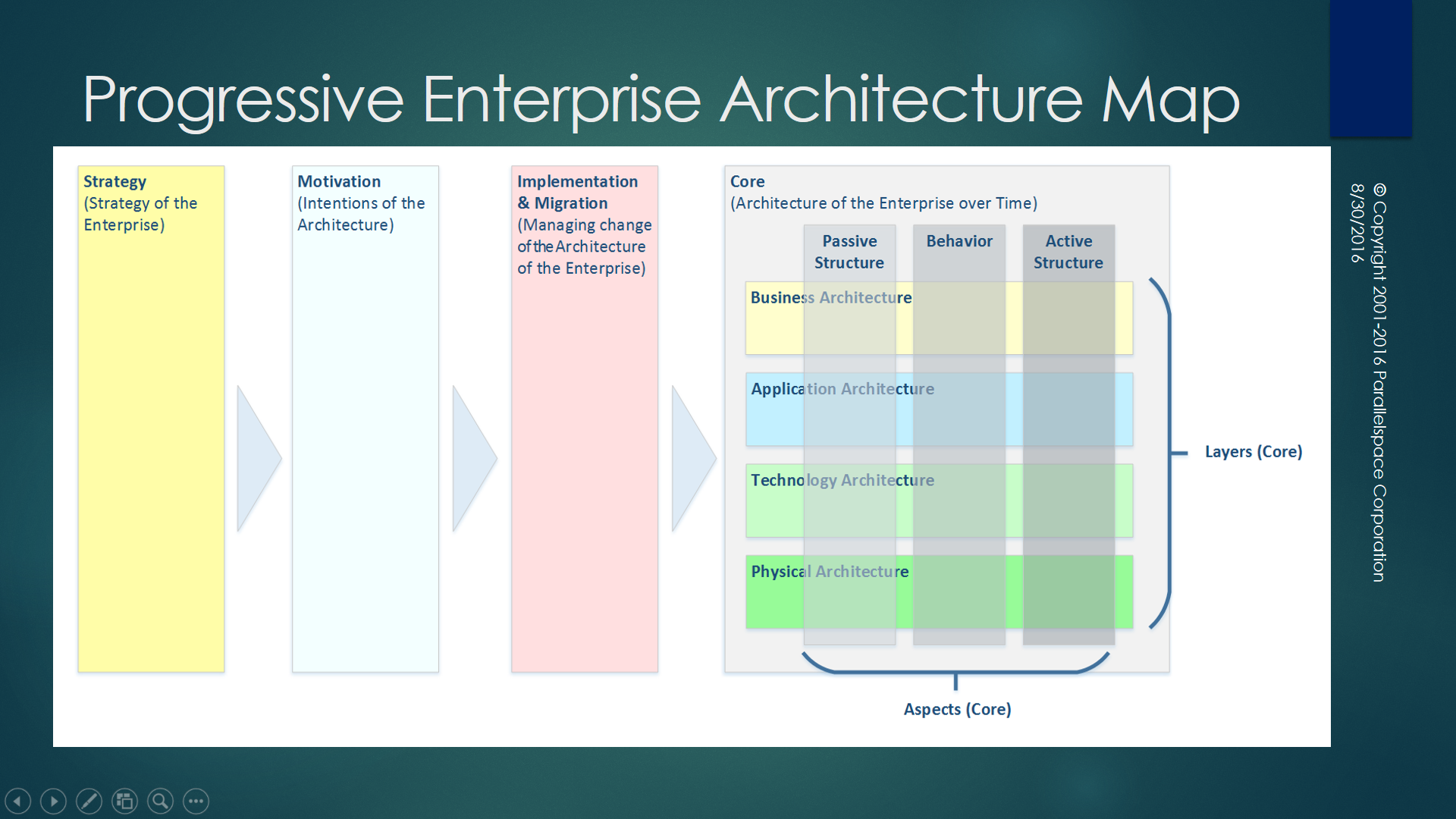Open the see all slides view

124,801
